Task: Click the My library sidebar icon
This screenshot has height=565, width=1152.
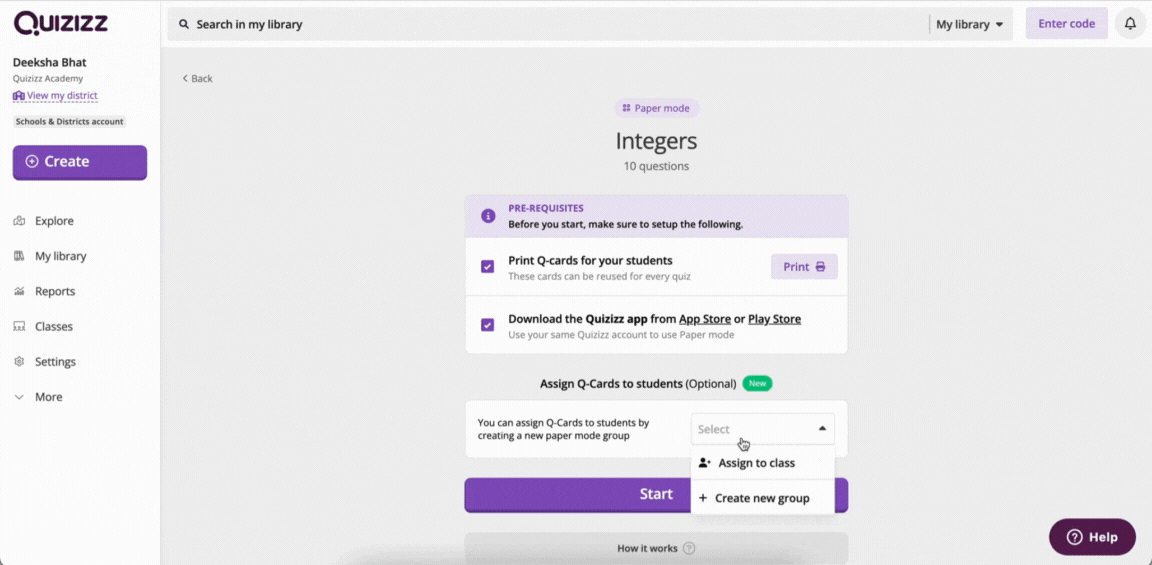Action: (20, 256)
